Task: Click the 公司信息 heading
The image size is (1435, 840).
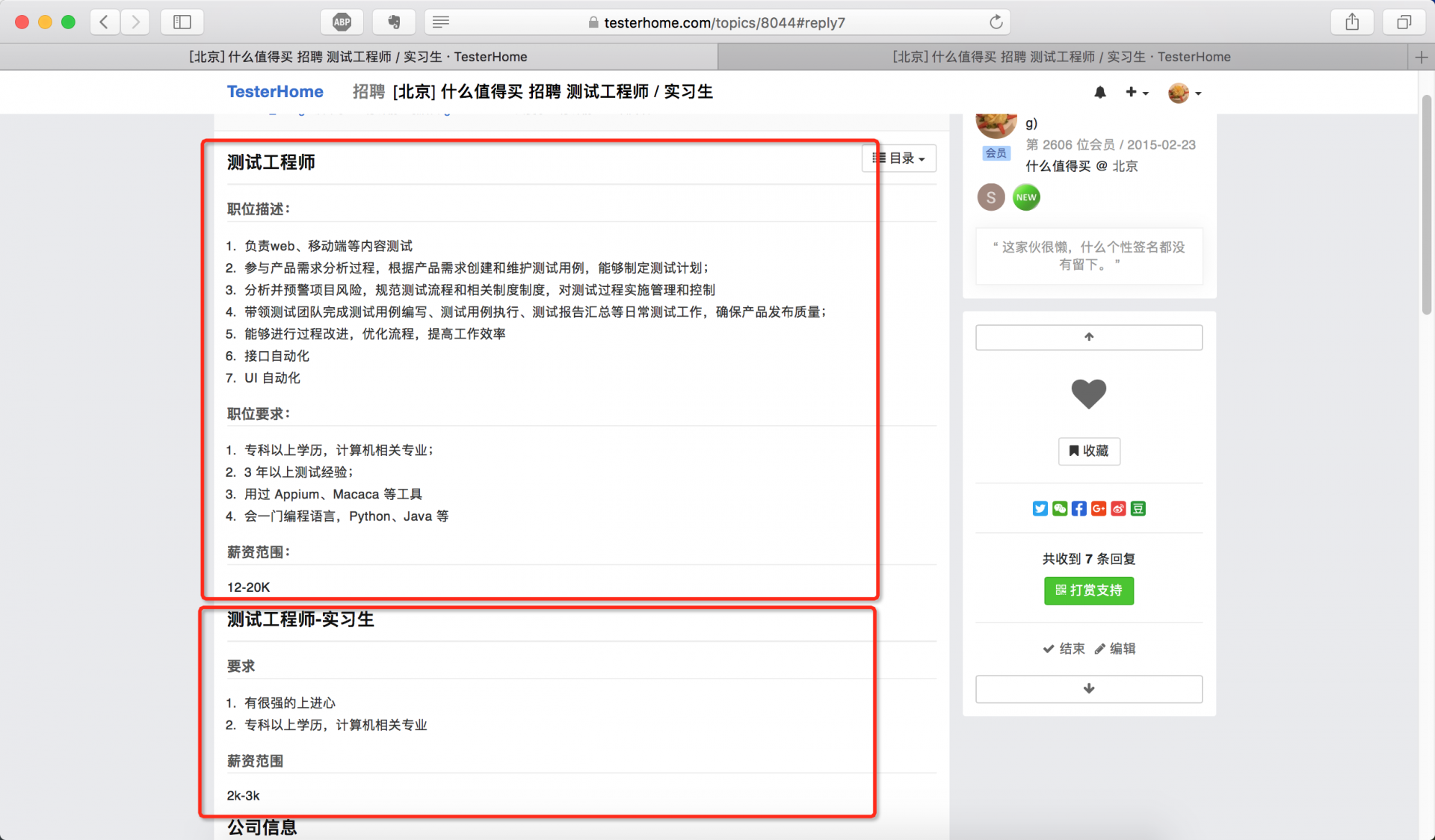Action: (x=262, y=827)
